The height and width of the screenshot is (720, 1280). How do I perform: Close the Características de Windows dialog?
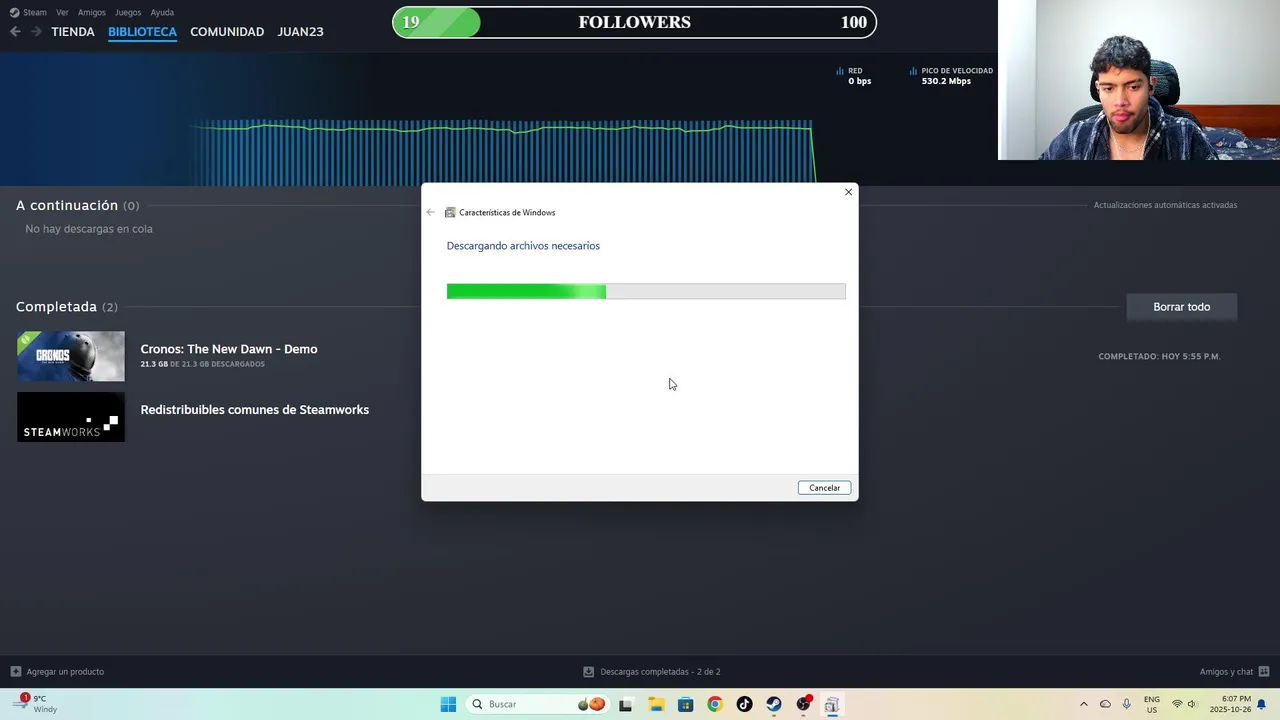point(848,192)
